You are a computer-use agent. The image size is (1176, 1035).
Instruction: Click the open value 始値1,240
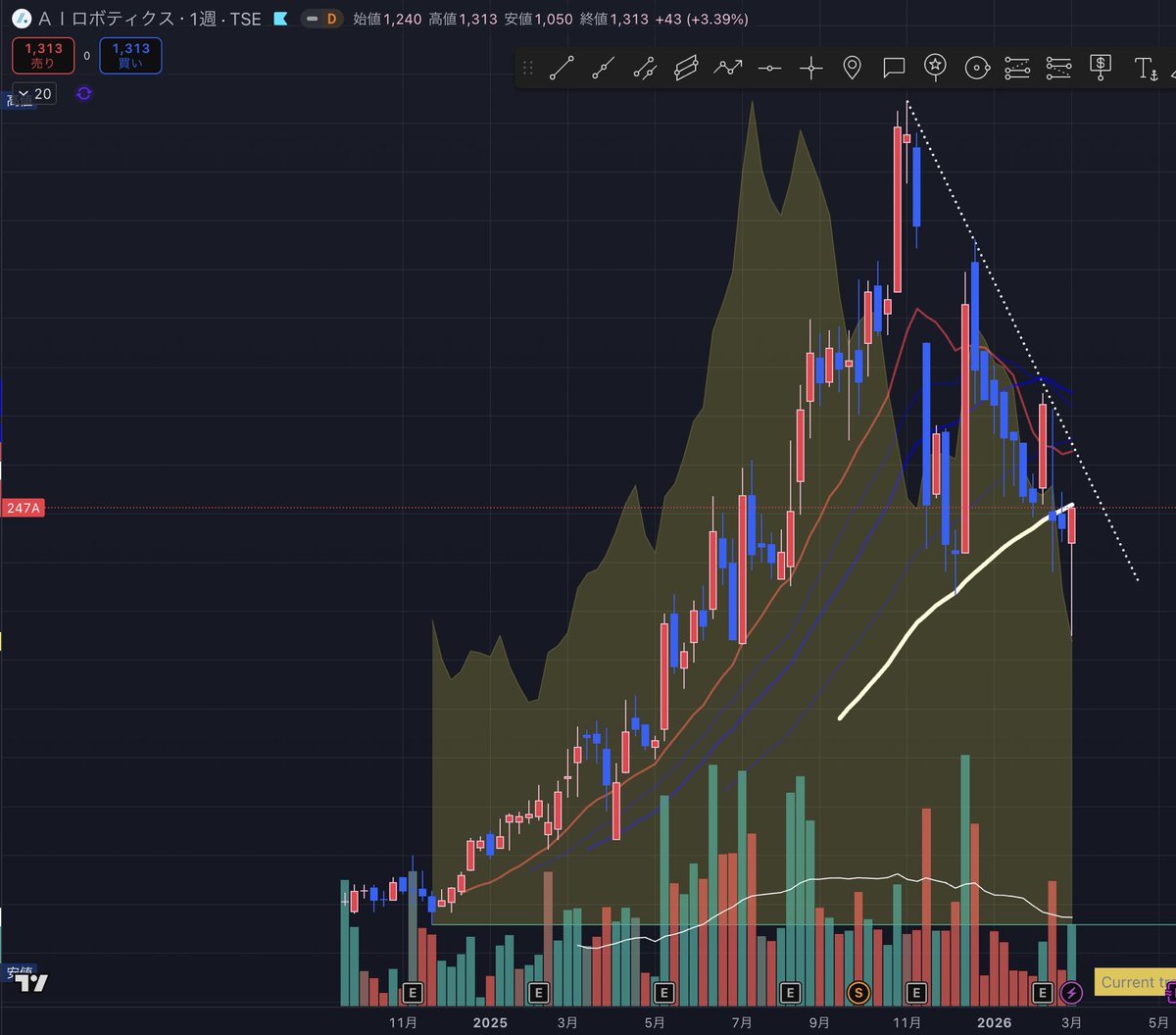coord(388,19)
